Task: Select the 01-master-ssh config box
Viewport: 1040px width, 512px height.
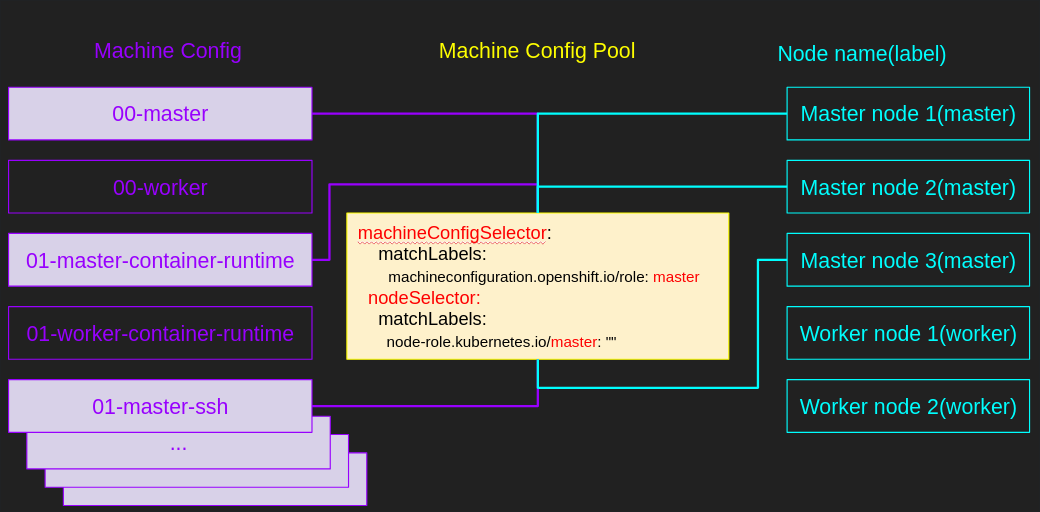Action: point(160,406)
